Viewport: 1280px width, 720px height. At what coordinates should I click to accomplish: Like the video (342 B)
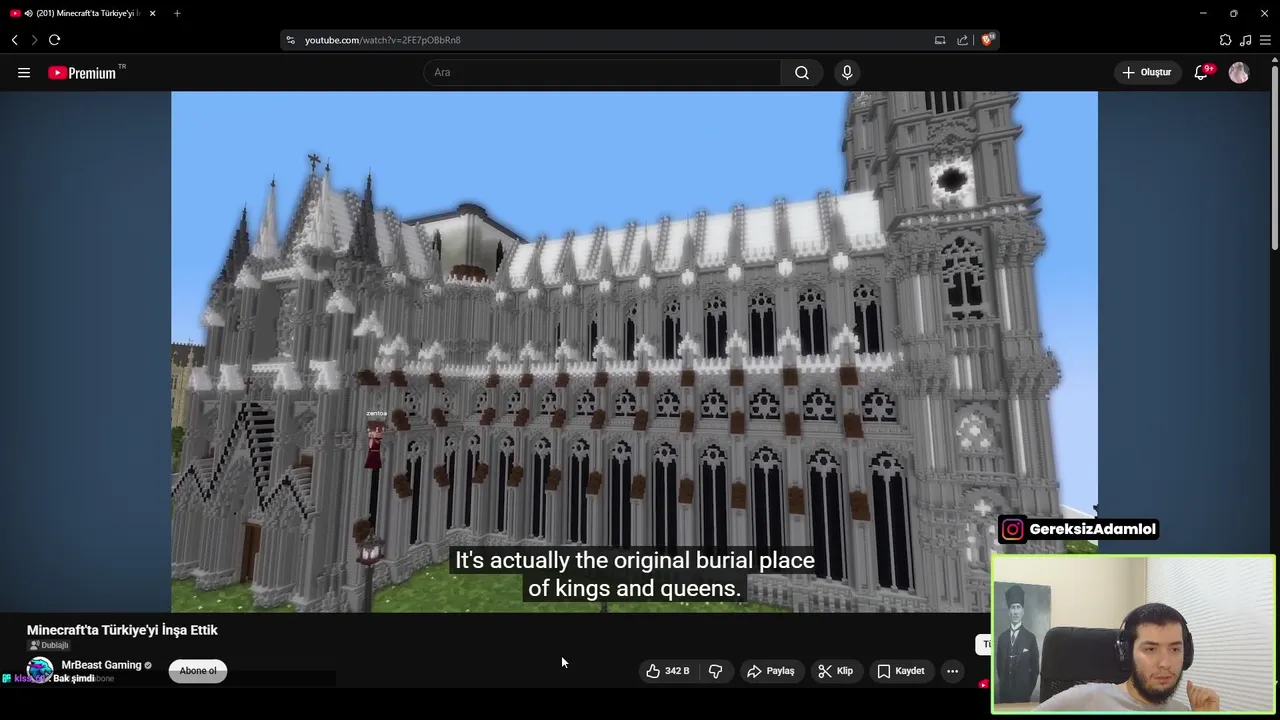pos(667,671)
